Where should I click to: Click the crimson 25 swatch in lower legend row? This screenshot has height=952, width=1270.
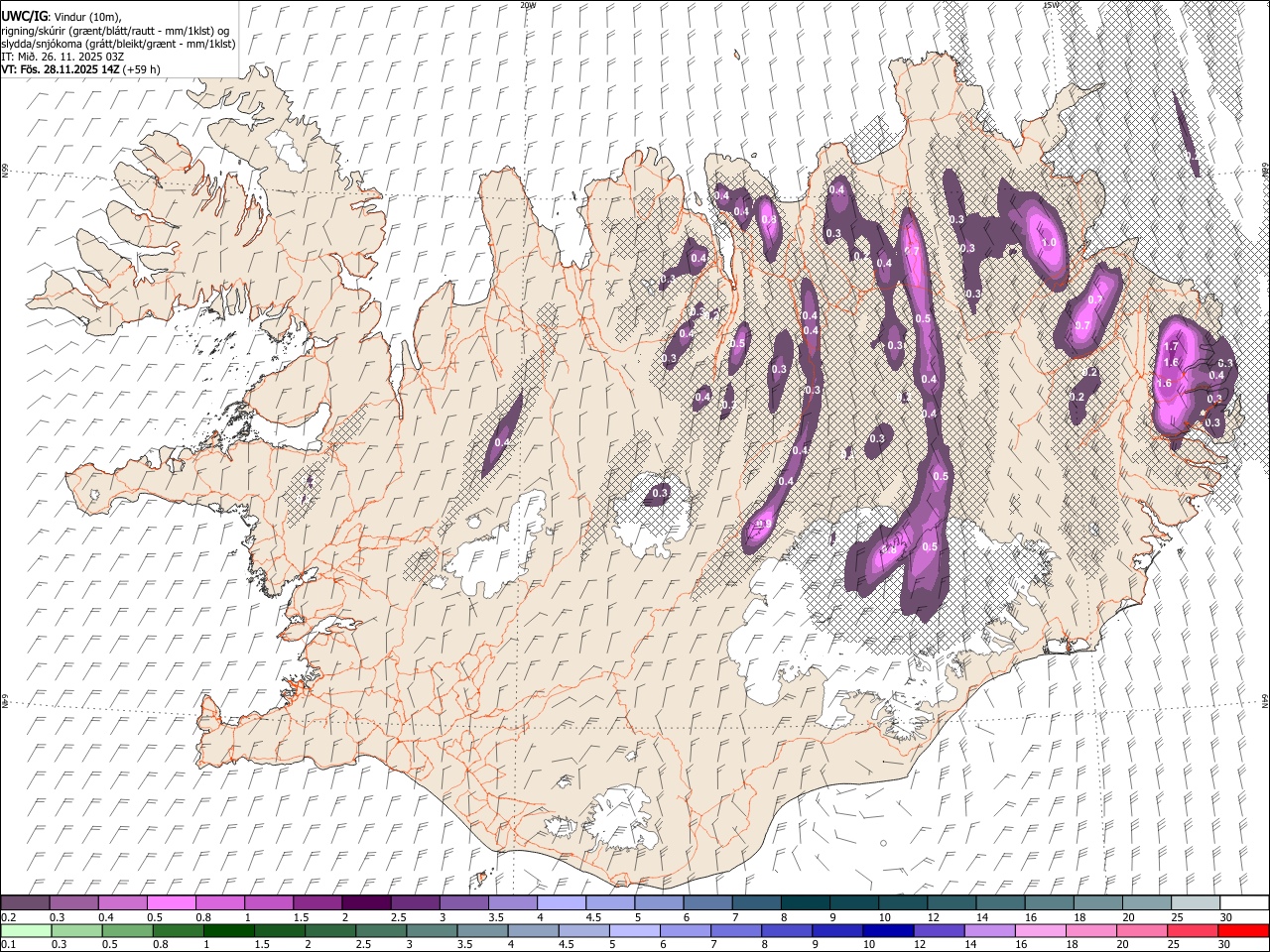tap(1193, 931)
